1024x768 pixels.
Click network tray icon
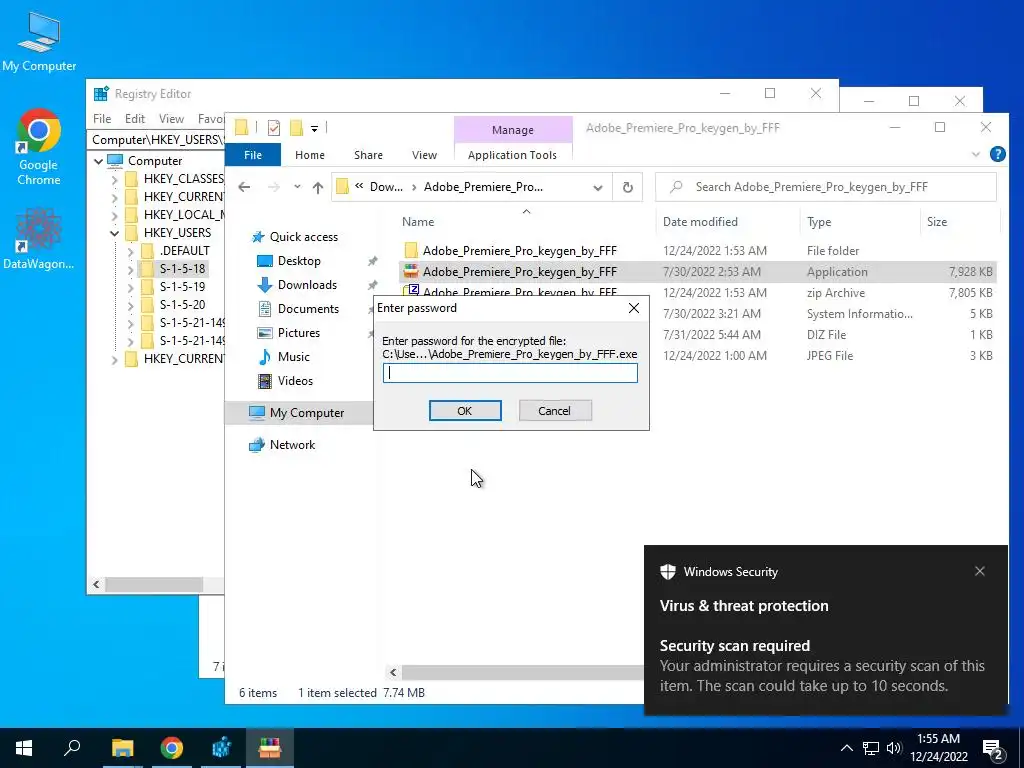(871, 748)
